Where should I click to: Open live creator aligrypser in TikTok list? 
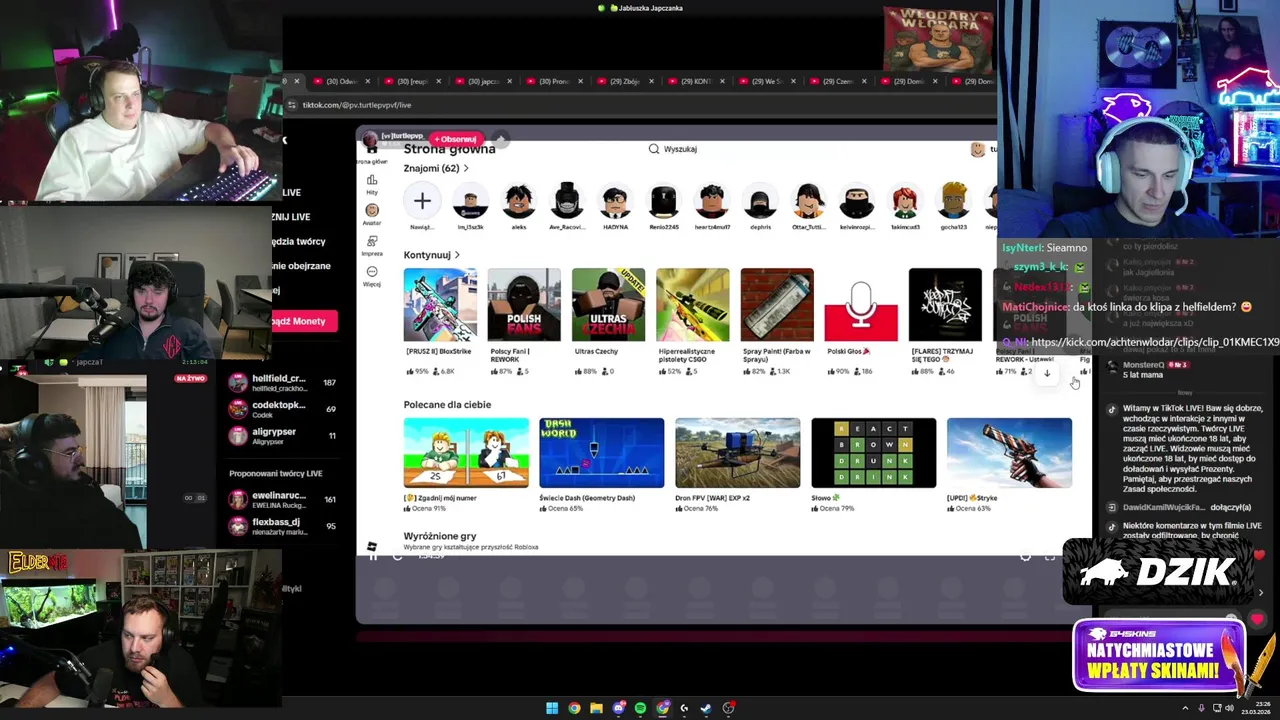[282, 436]
